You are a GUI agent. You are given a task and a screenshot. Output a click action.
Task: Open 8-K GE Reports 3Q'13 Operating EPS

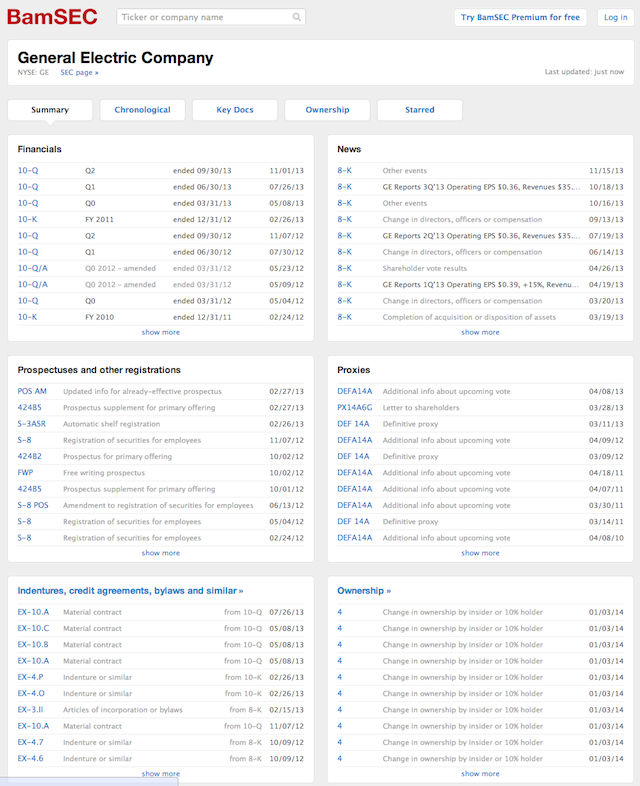click(345, 186)
